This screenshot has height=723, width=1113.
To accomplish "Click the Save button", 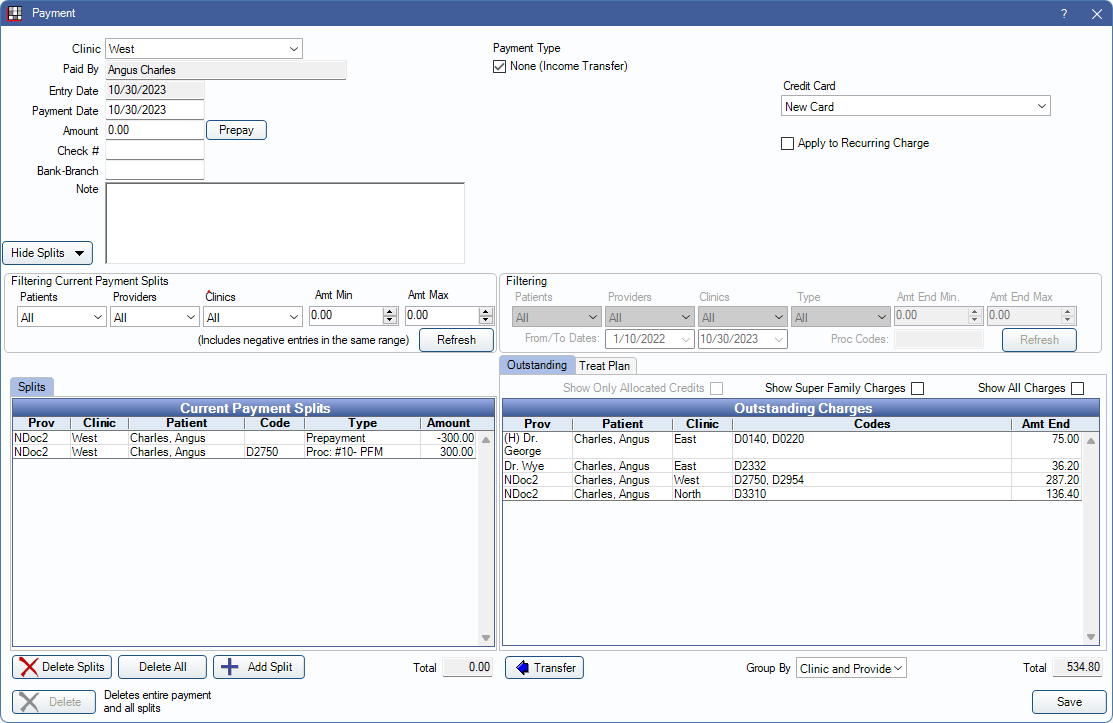I will coord(1069,702).
